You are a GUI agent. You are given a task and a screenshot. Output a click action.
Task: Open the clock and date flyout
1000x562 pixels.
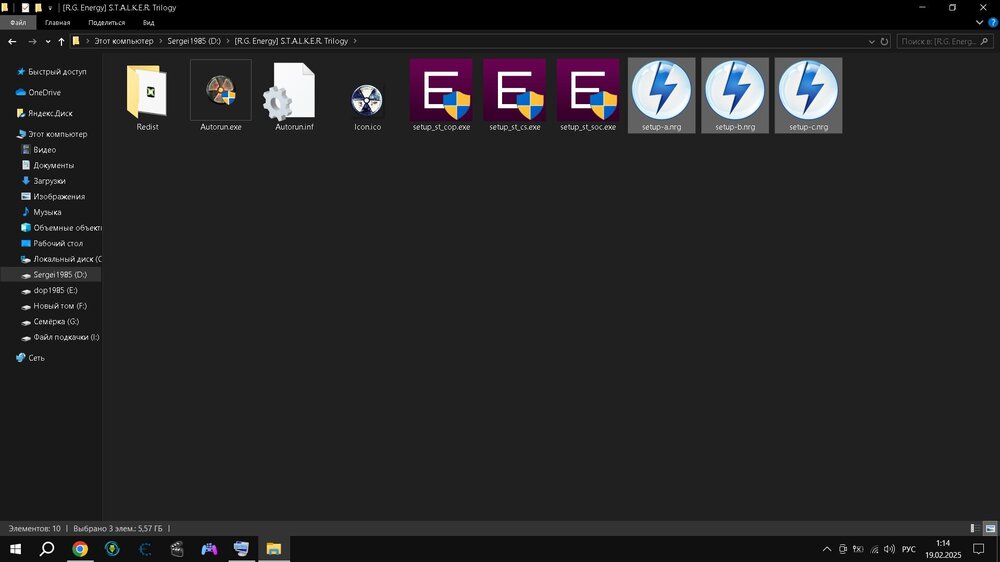(943, 549)
